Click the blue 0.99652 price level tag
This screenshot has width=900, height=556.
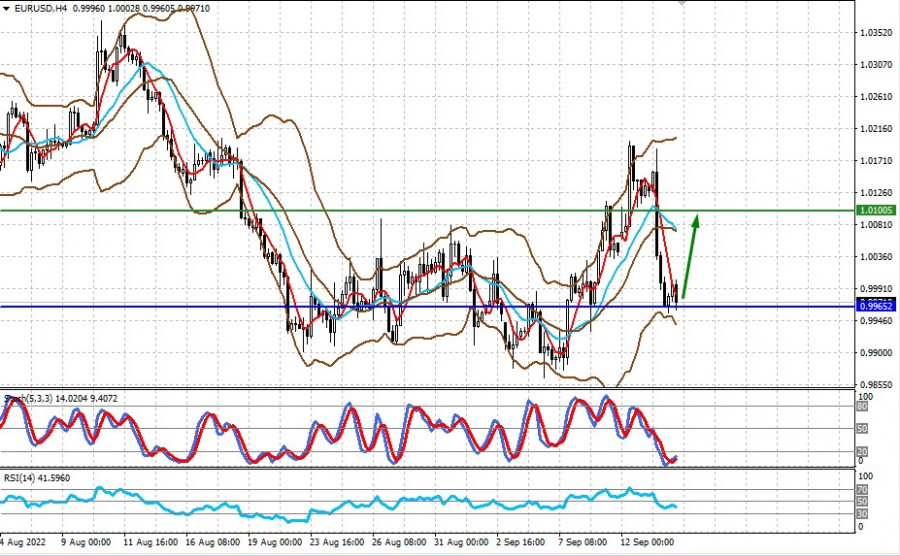(x=877, y=305)
